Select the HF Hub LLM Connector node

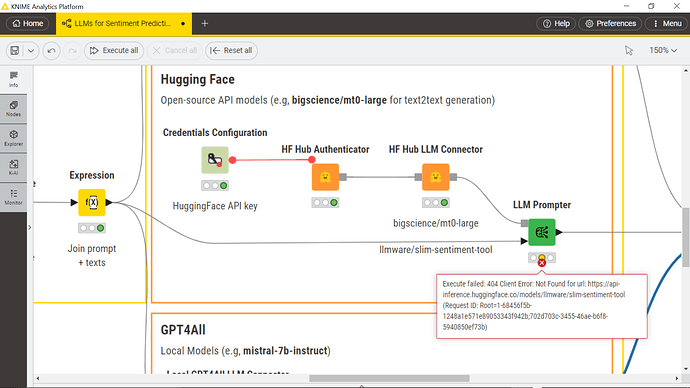tap(436, 177)
